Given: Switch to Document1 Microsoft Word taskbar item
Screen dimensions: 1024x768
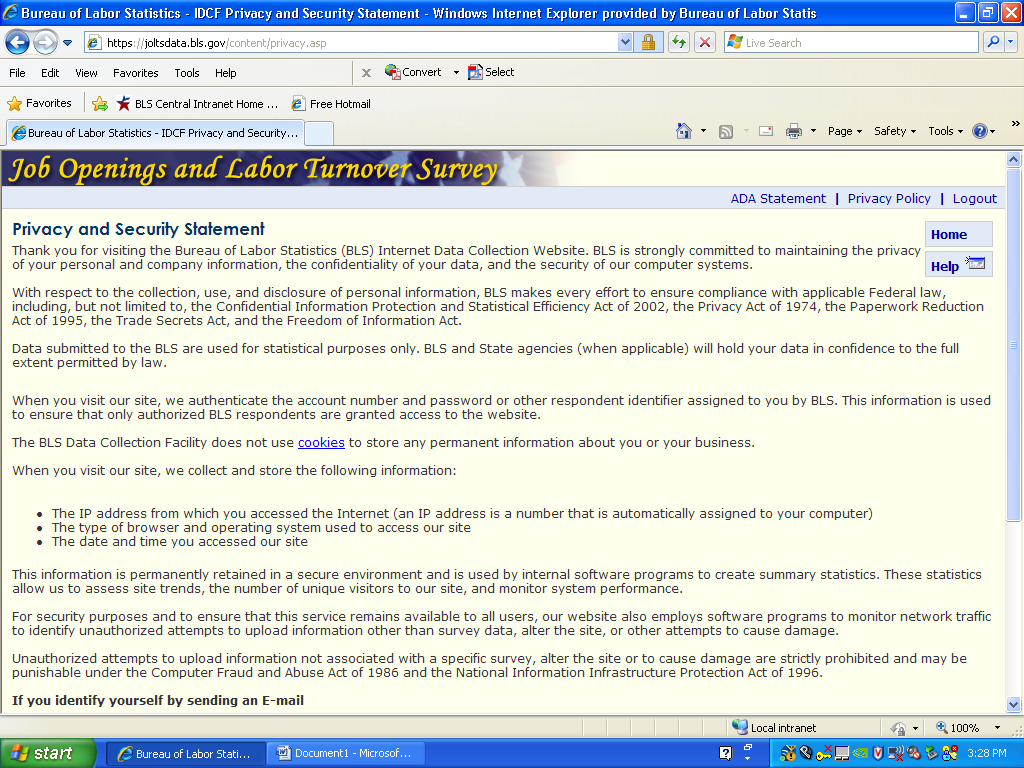Looking at the screenshot, I should coord(346,753).
